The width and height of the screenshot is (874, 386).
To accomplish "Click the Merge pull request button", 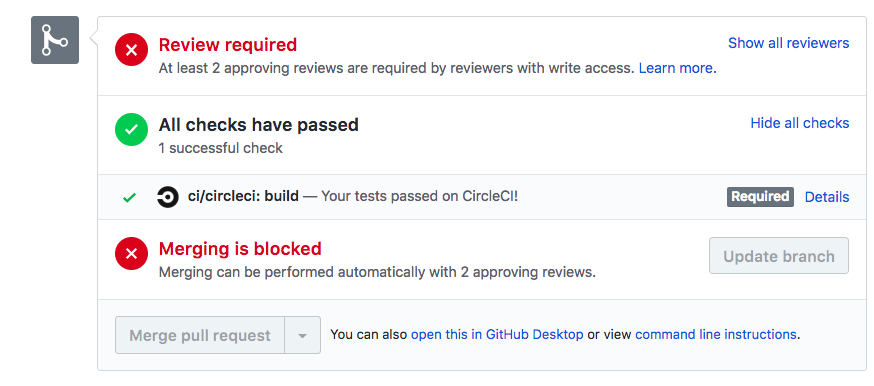I will (200, 335).
